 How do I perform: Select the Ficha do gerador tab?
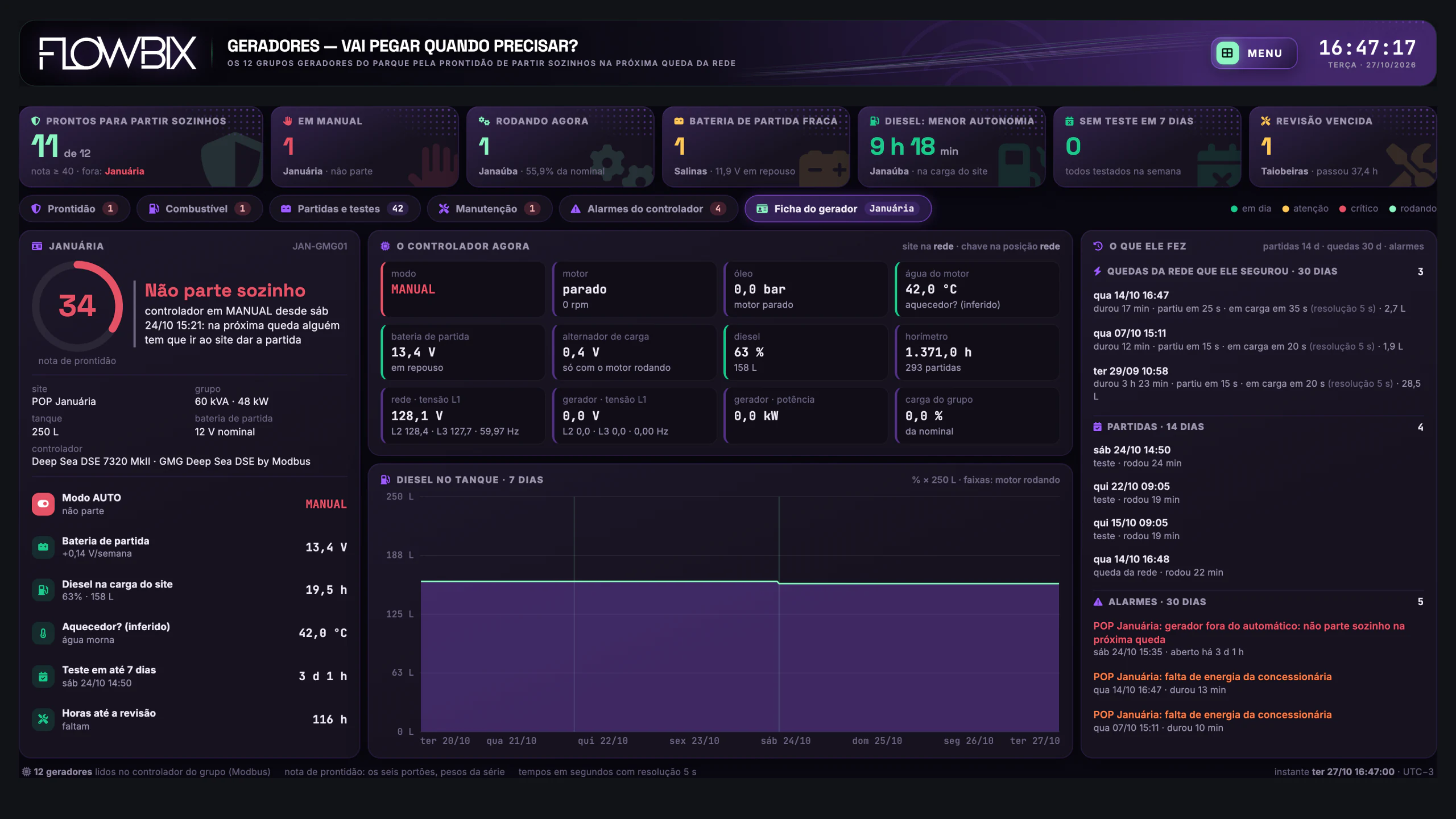pos(838,209)
